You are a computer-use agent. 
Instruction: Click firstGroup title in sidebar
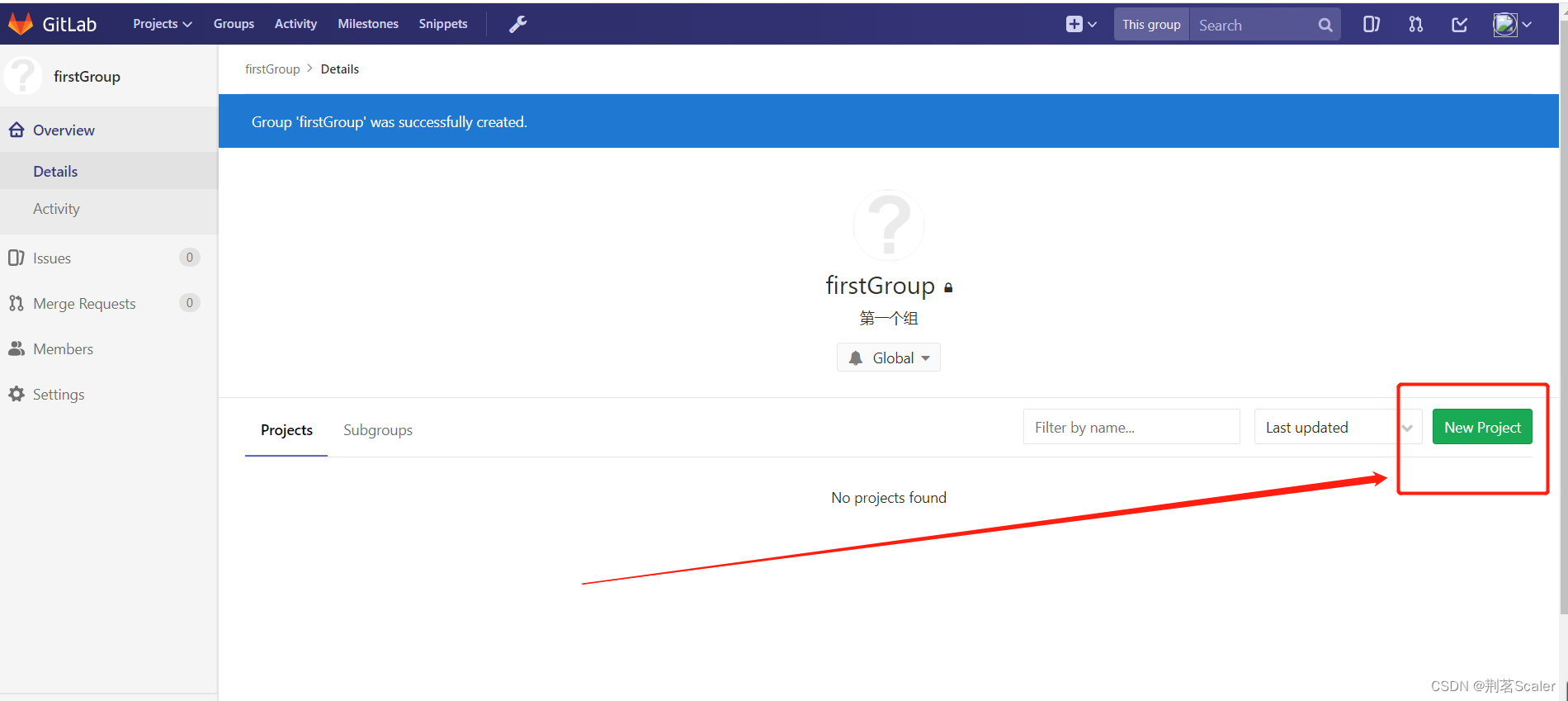coord(87,76)
